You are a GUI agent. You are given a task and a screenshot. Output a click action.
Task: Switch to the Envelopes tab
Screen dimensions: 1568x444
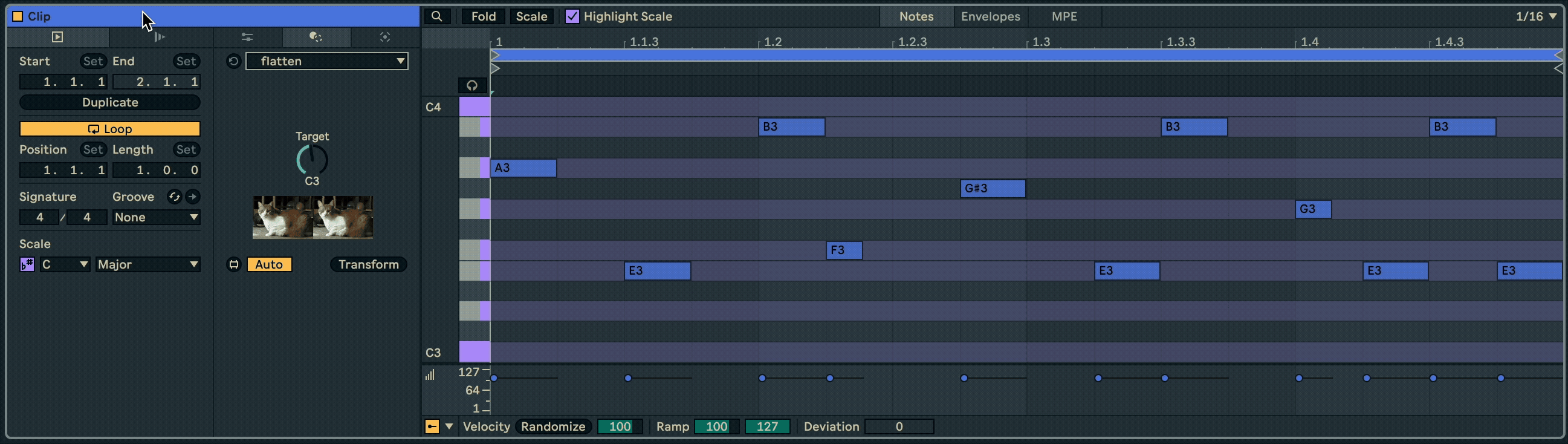coord(990,16)
